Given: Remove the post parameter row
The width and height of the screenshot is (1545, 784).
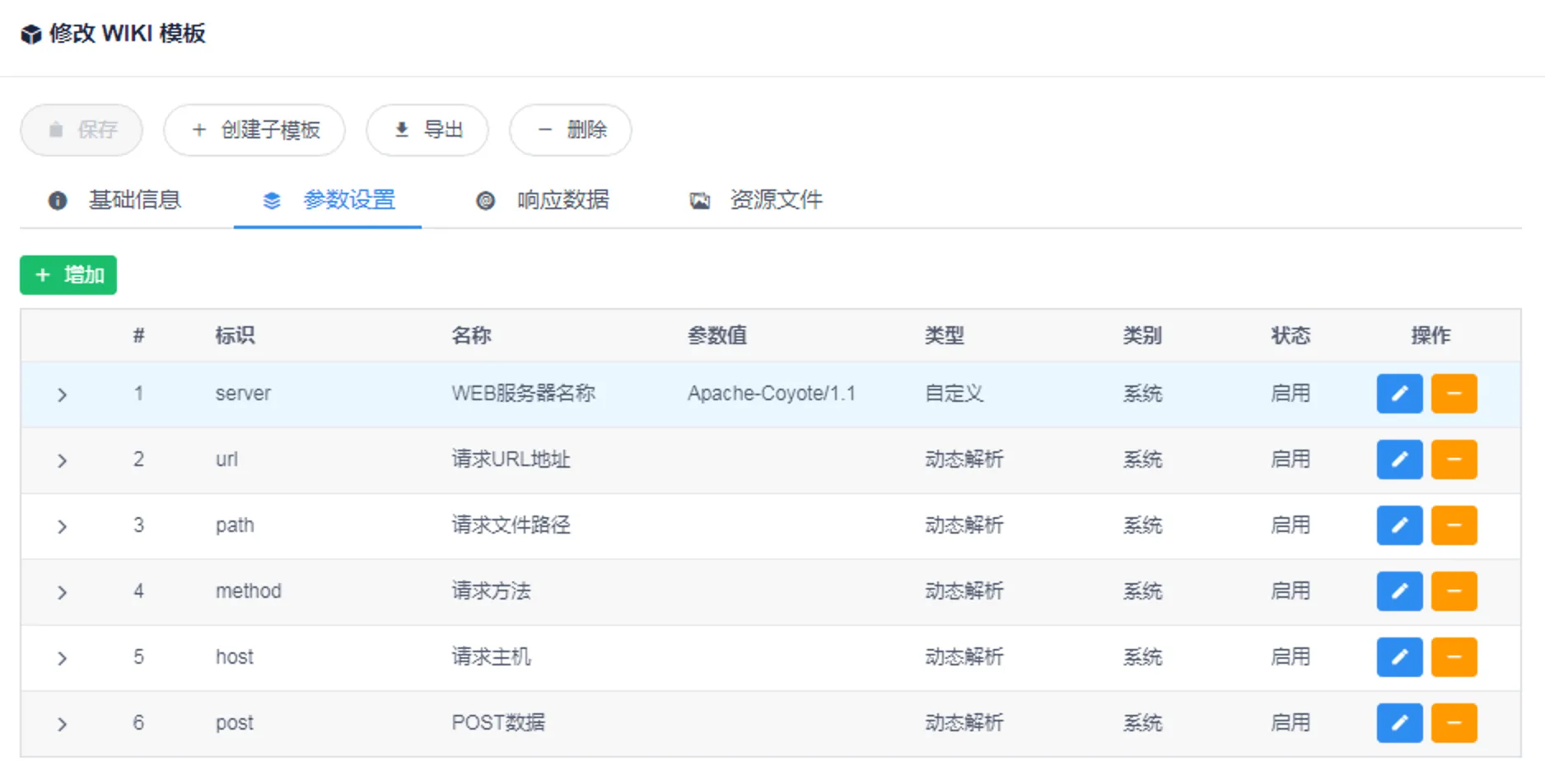Looking at the screenshot, I should [1454, 723].
